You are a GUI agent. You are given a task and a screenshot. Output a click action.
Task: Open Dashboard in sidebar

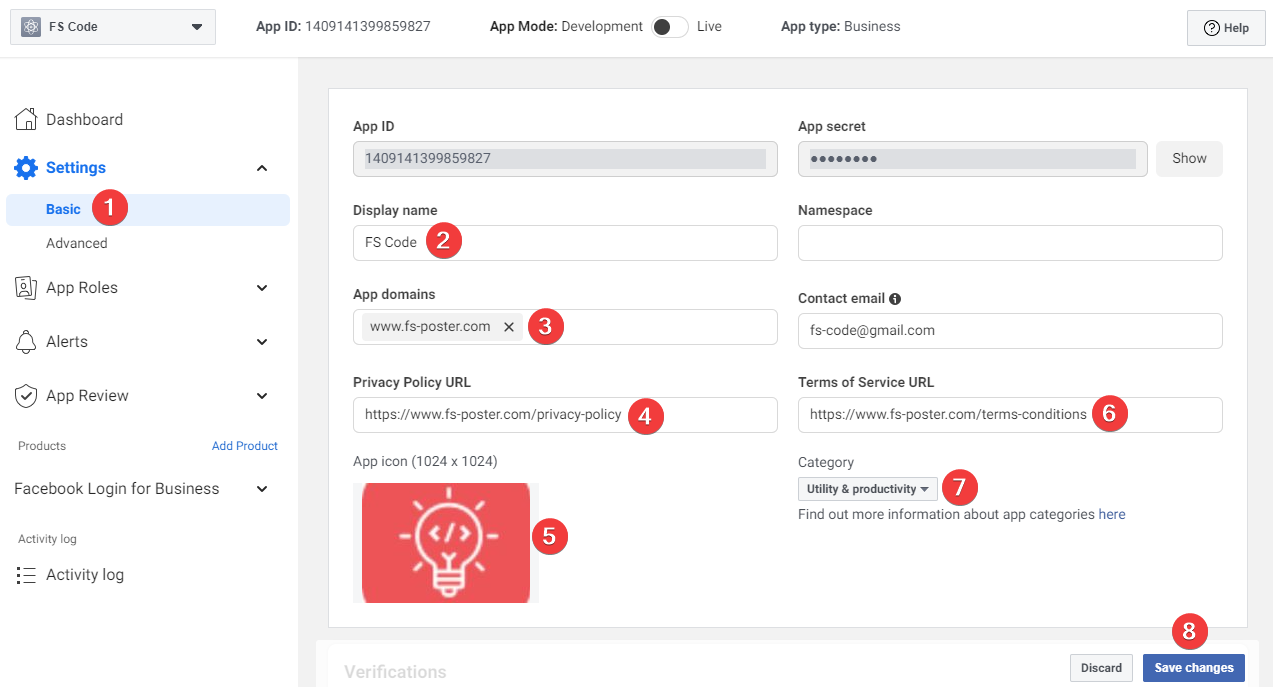[84, 119]
